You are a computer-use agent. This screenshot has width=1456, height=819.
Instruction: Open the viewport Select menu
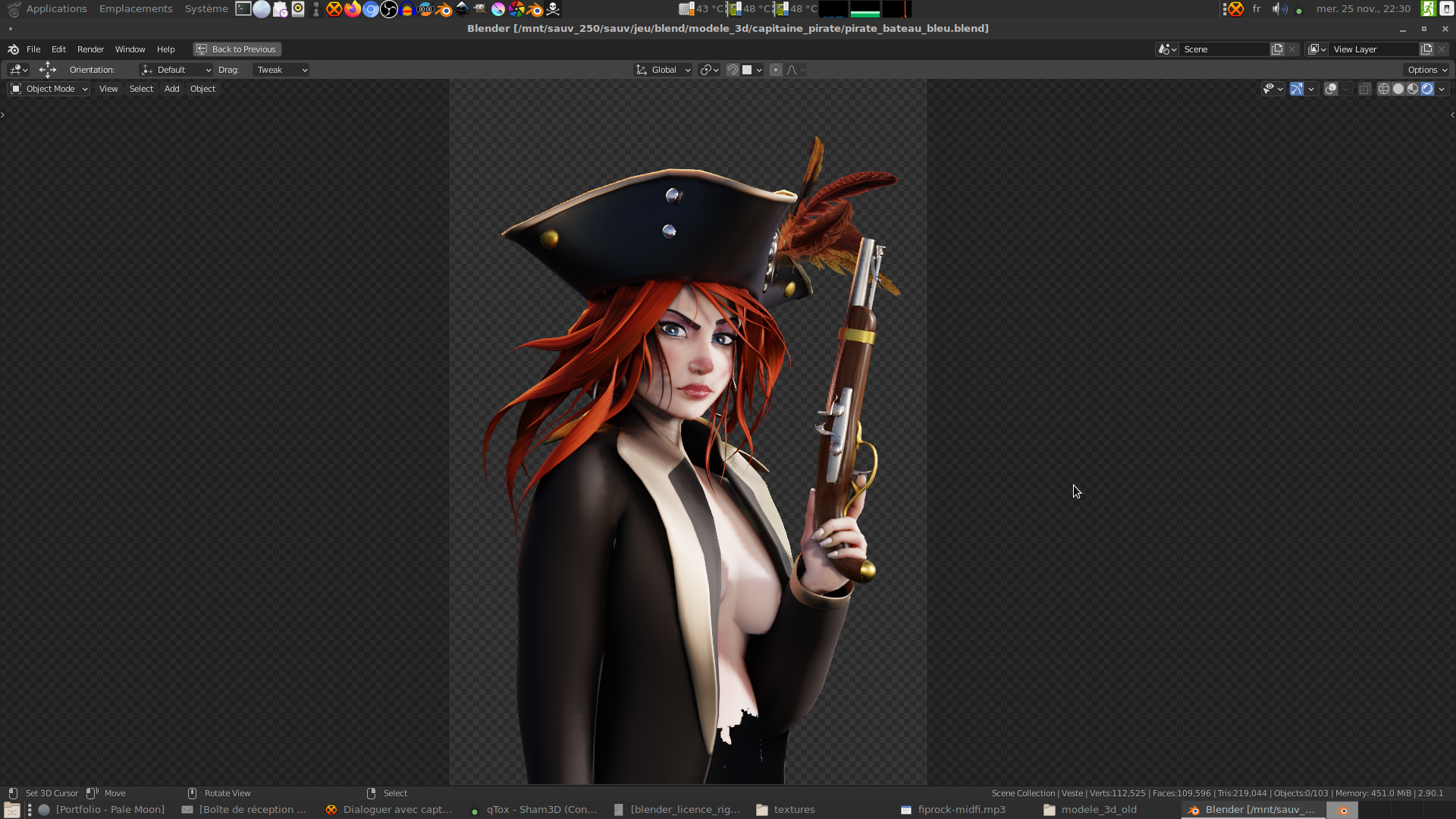click(141, 89)
